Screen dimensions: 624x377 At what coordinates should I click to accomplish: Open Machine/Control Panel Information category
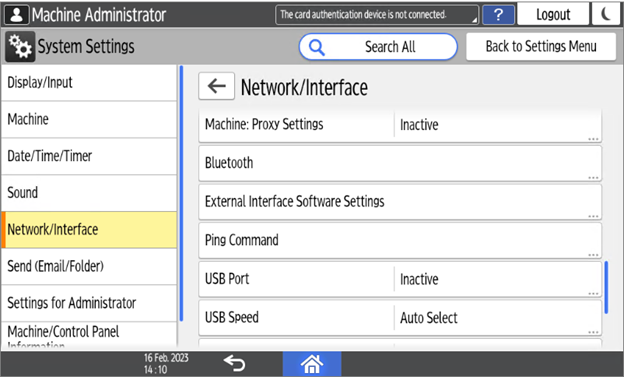pyautogui.click(x=89, y=336)
